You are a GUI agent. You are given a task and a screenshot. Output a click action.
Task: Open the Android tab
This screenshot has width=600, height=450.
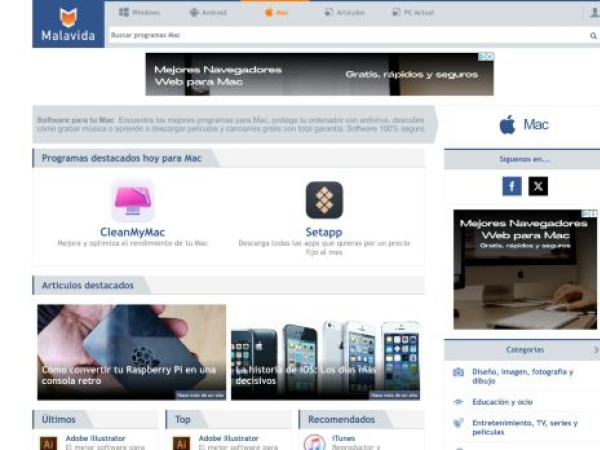[x=208, y=12]
